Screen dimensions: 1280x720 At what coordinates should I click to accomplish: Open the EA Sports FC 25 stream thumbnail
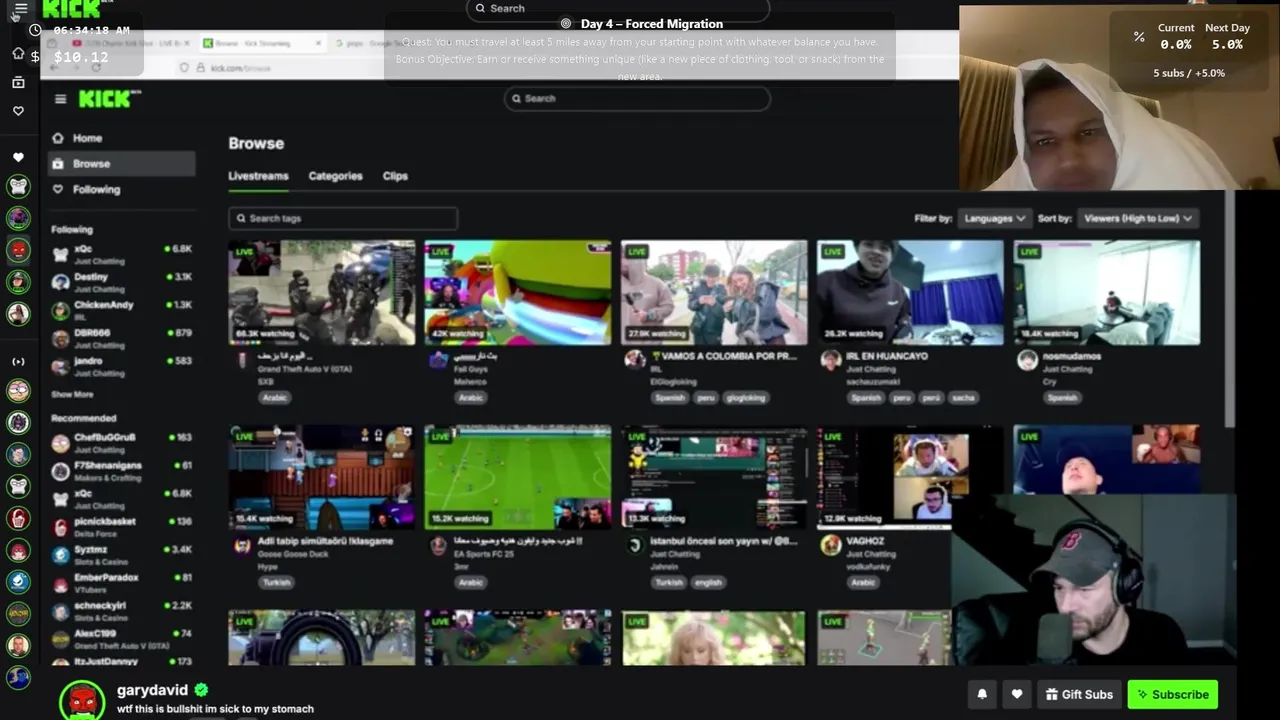(518, 477)
